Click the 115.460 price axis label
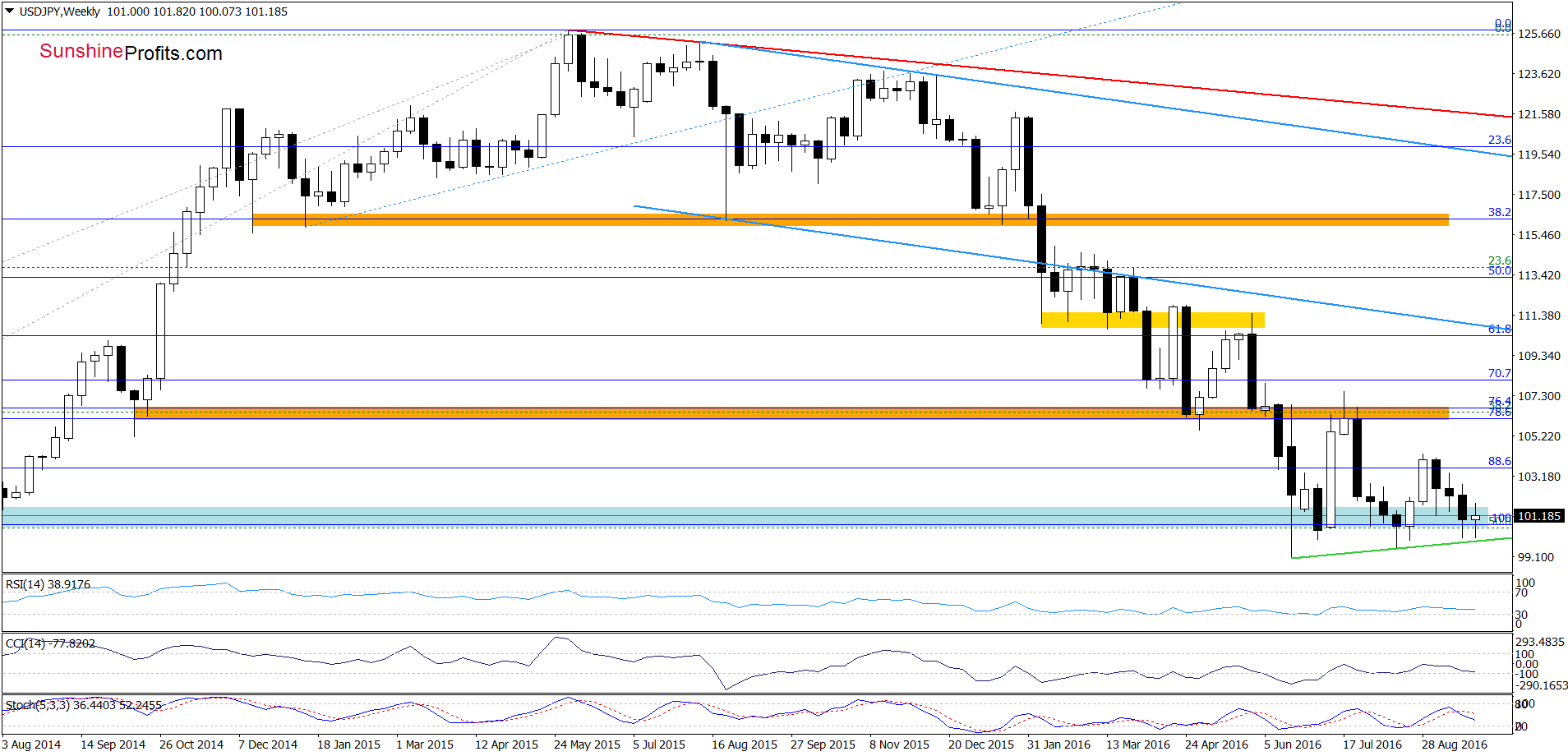This screenshot has height=756, width=1568. click(1539, 235)
